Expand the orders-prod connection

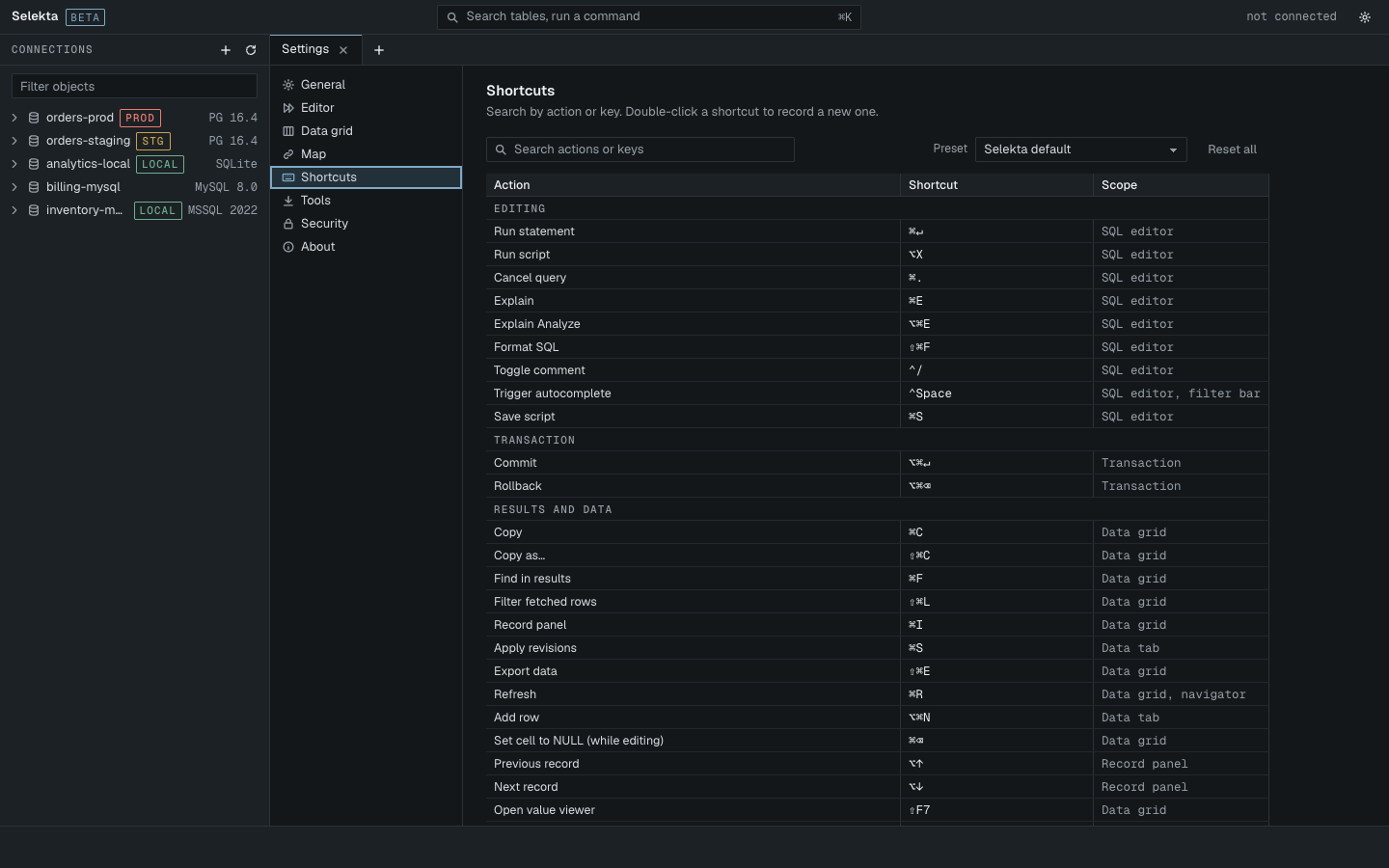14,118
